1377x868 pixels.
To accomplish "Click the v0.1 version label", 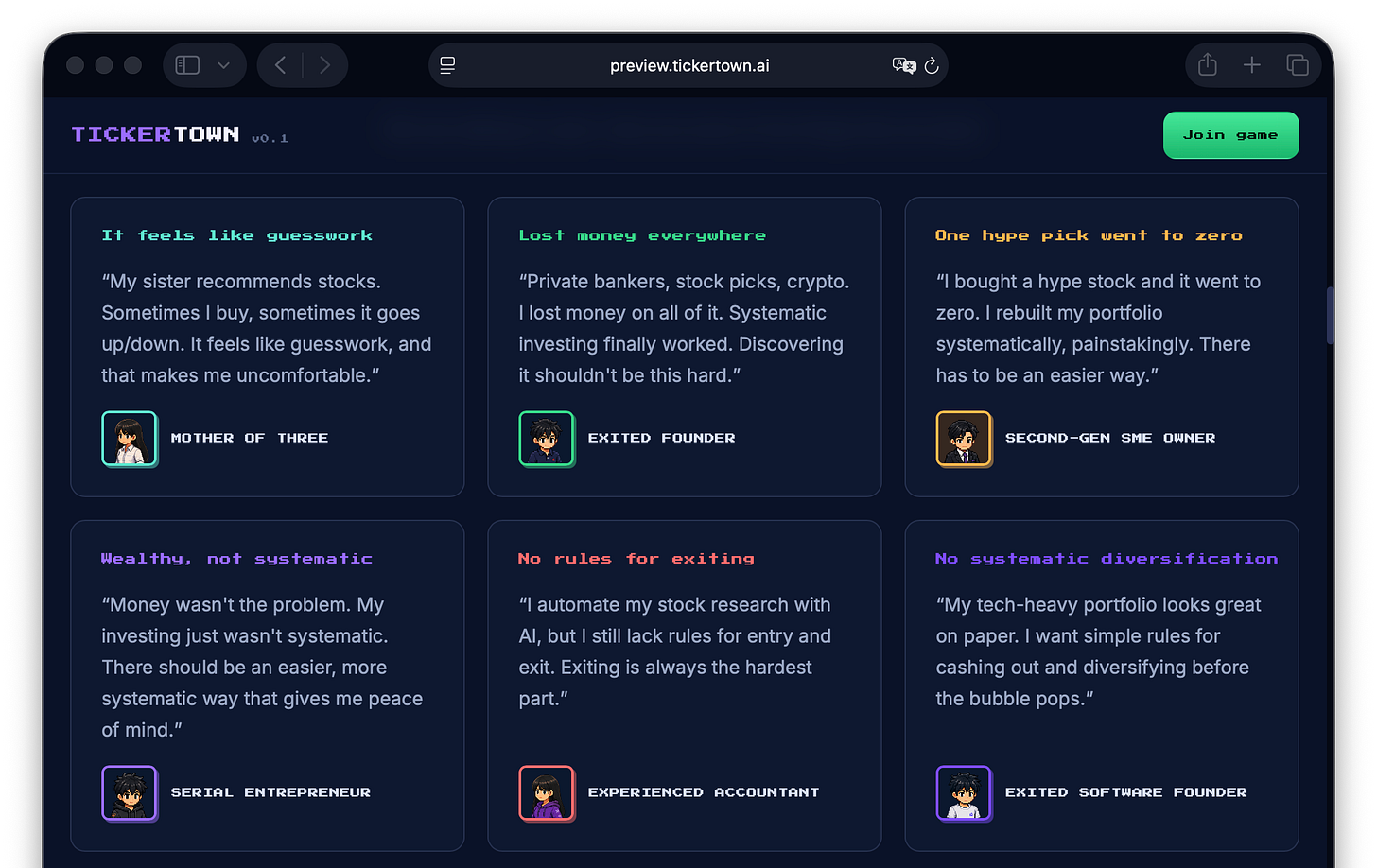I will [x=270, y=138].
